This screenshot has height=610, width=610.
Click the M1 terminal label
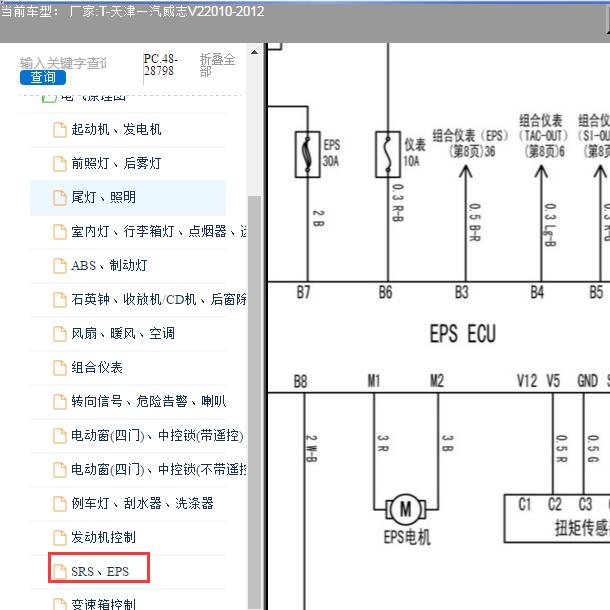coord(374,381)
